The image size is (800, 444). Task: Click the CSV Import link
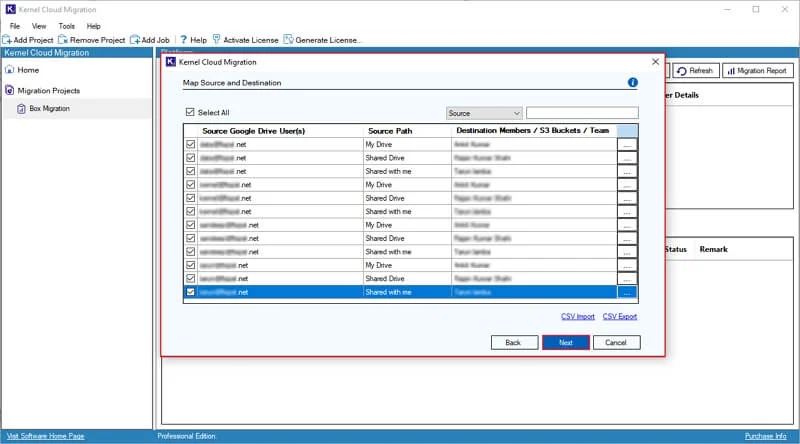coord(578,316)
